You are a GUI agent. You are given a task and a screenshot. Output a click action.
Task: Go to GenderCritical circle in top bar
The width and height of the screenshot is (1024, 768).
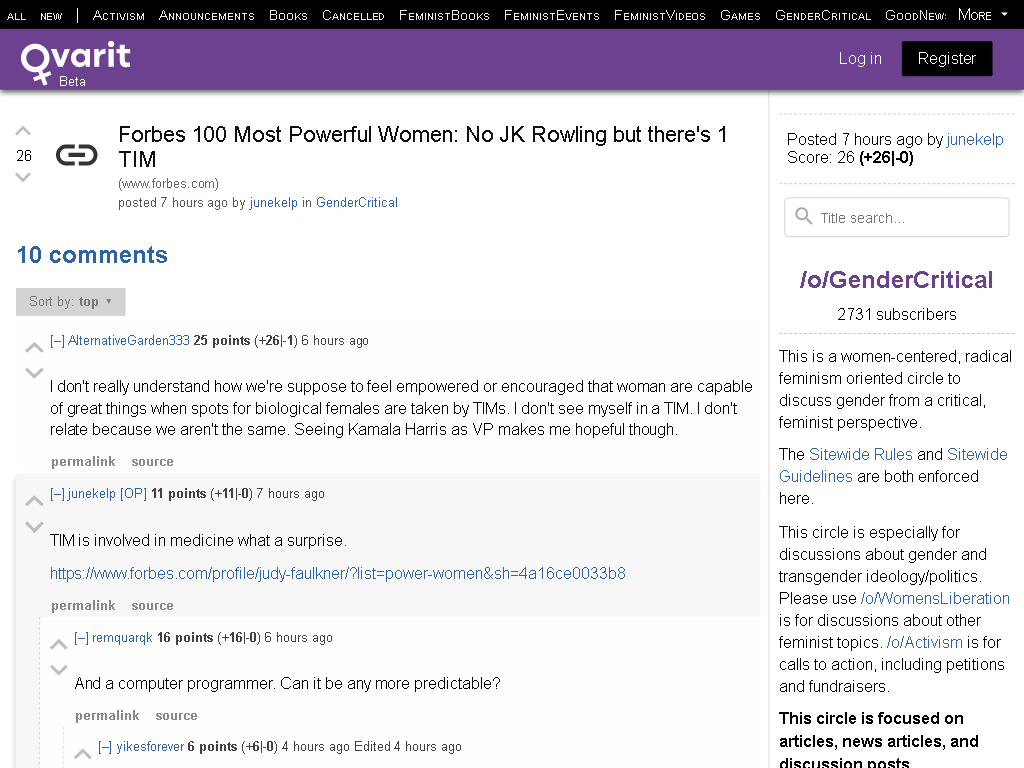coord(823,15)
